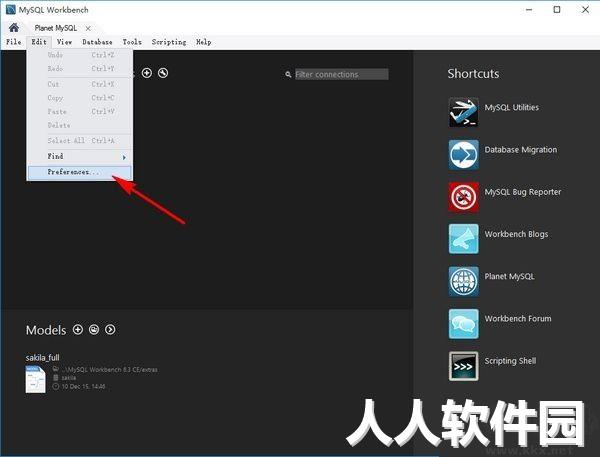The image size is (600, 457).
Task: Open the View menu
Action: [64, 42]
